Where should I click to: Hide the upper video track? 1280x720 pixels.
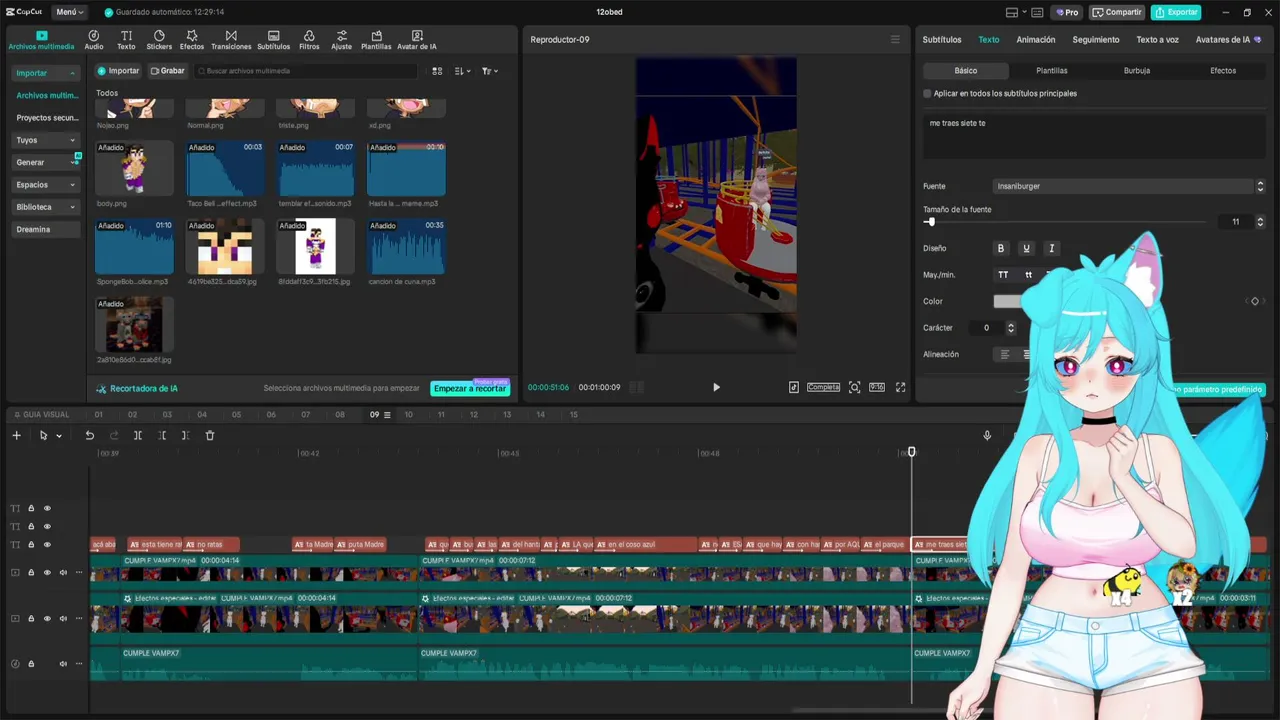coord(47,573)
